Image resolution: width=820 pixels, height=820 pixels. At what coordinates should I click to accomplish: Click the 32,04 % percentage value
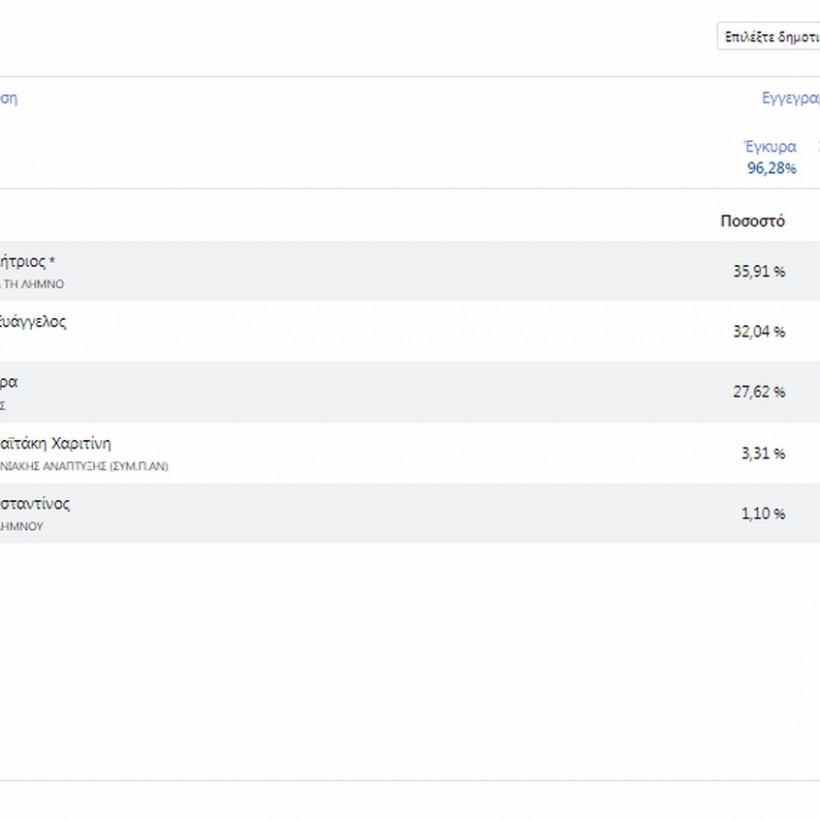click(758, 332)
